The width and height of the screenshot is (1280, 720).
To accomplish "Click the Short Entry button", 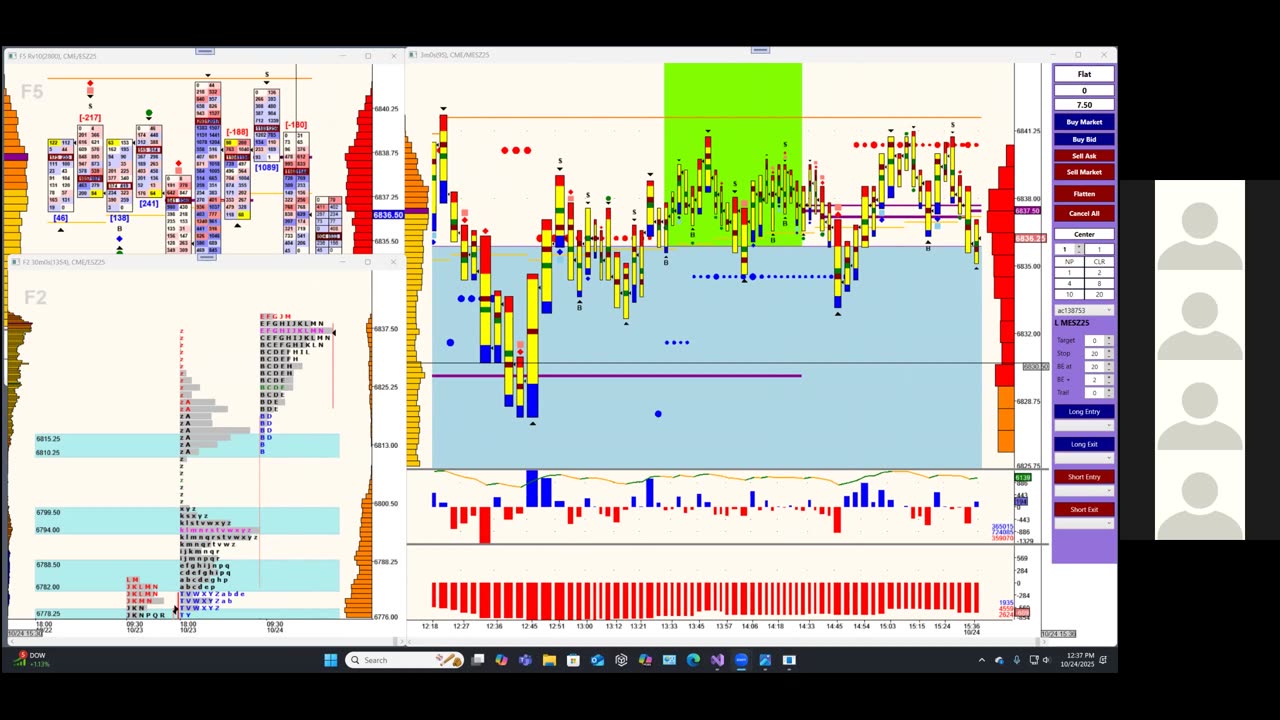I will [1084, 477].
